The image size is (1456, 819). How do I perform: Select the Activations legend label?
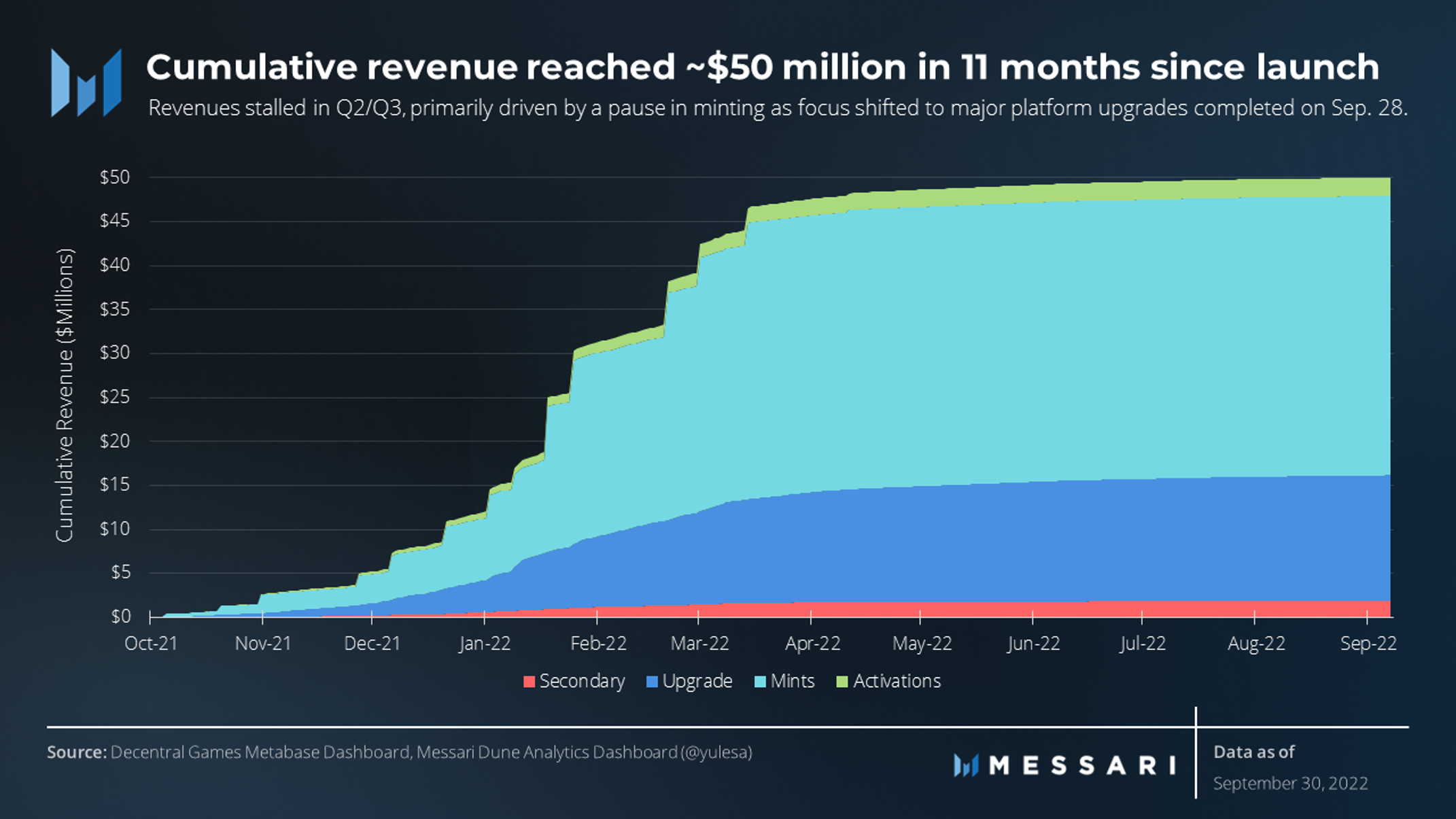pos(897,682)
